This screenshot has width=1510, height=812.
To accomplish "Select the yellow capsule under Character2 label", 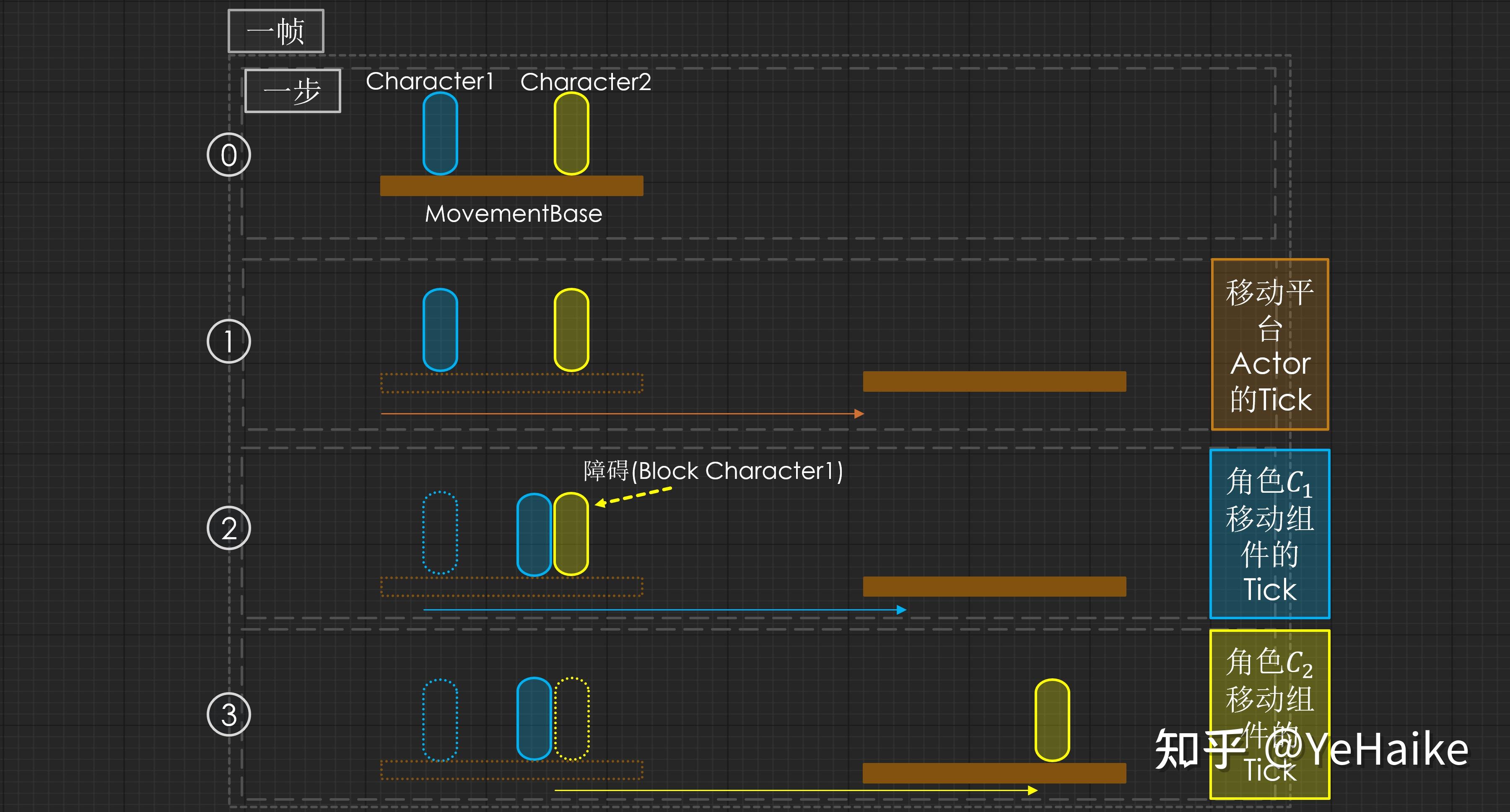I will (571, 134).
